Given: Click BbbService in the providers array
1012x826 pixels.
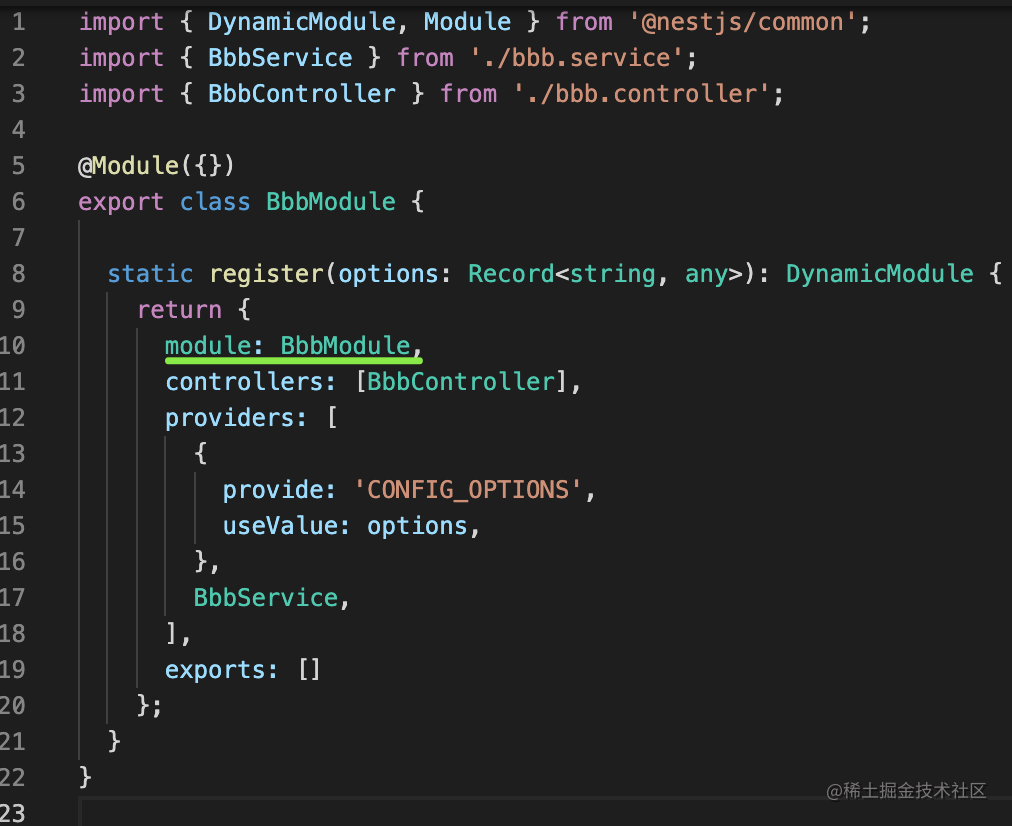Looking at the screenshot, I should click(x=266, y=598).
